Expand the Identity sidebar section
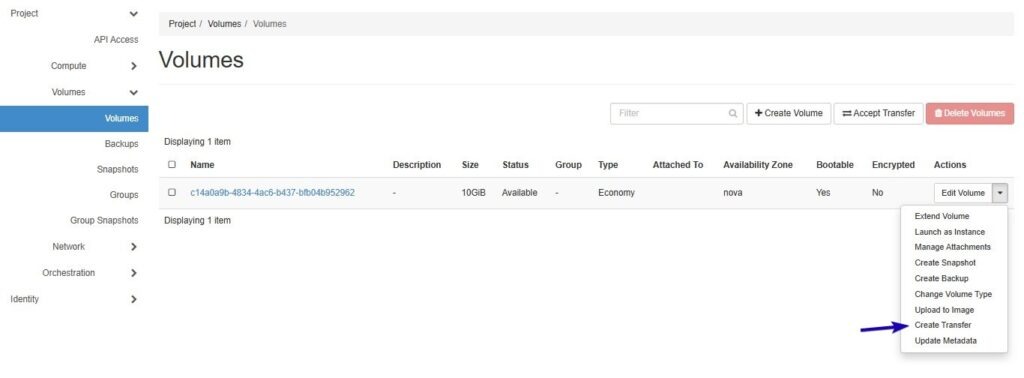1024x378 pixels. click(134, 299)
